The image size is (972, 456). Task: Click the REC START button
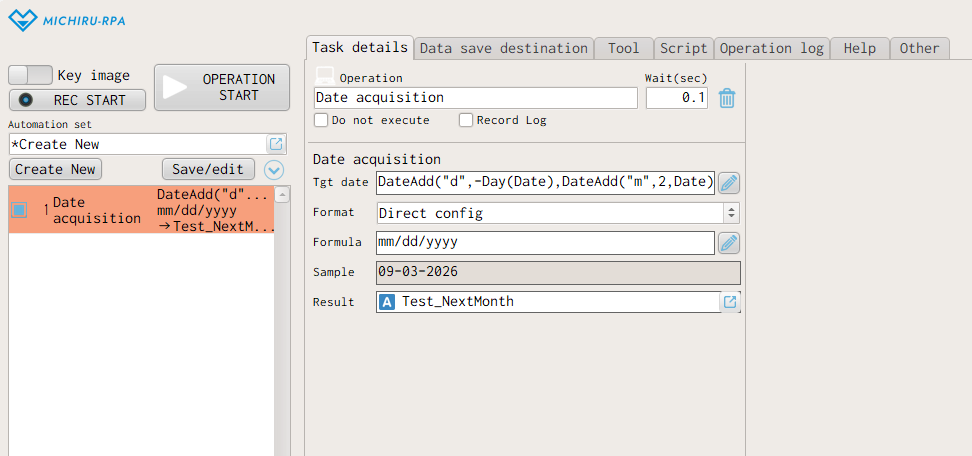click(x=77, y=100)
